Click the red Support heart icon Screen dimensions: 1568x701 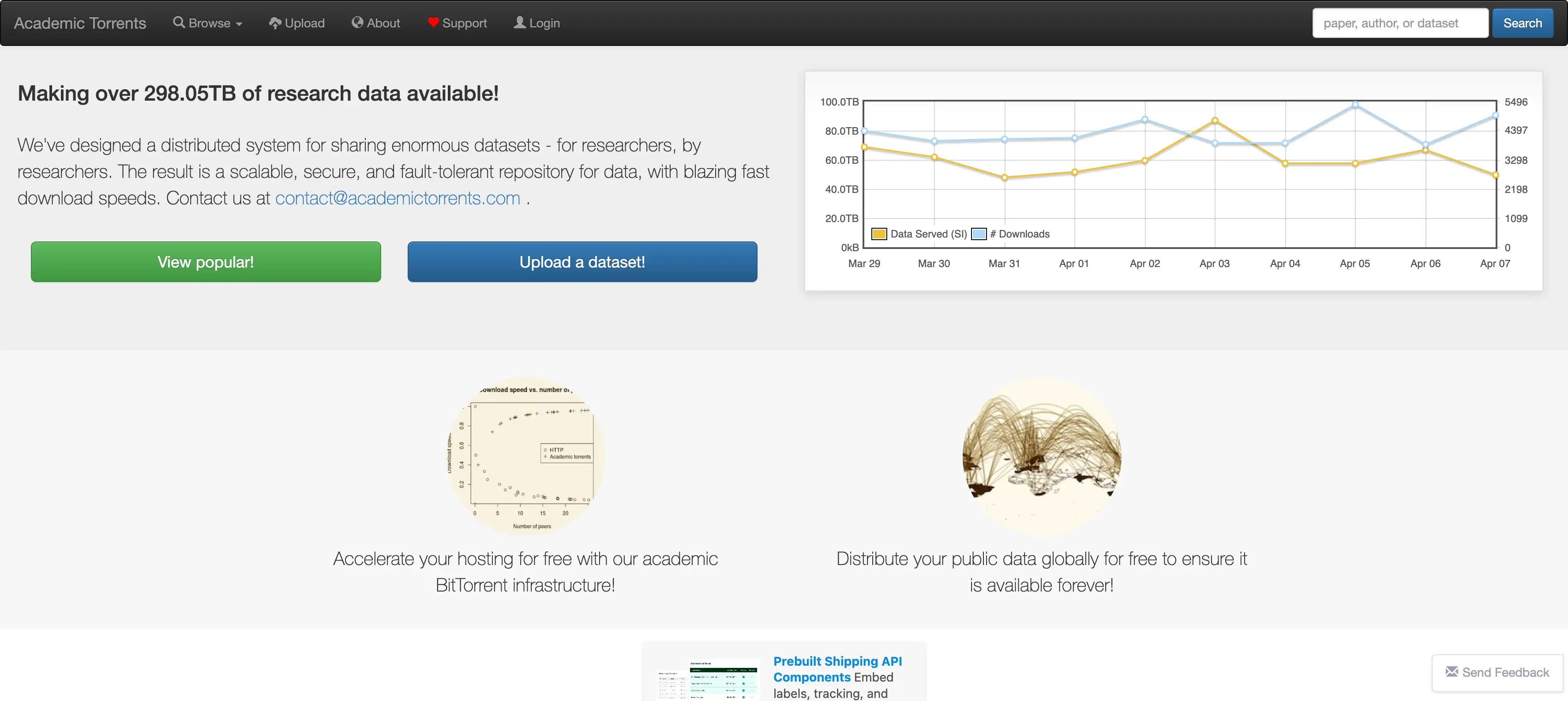[433, 23]
